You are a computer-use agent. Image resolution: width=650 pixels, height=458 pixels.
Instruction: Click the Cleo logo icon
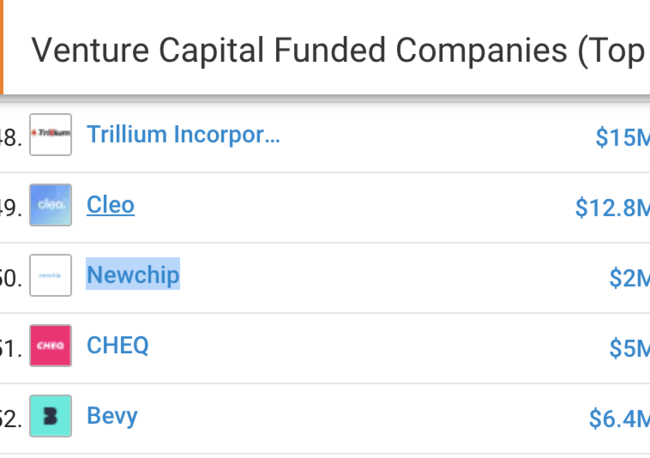51,205
